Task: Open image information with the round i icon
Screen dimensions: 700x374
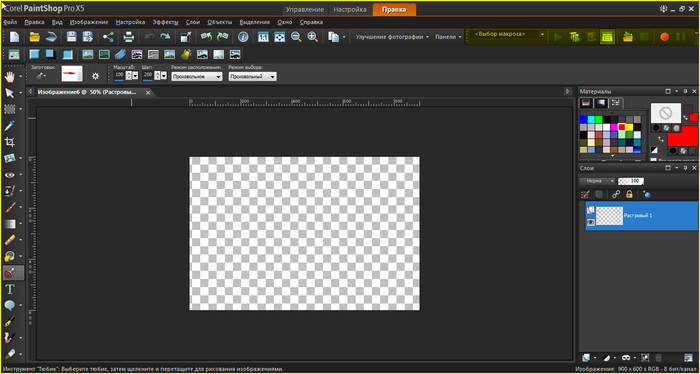Action: [x=243, y=37]
